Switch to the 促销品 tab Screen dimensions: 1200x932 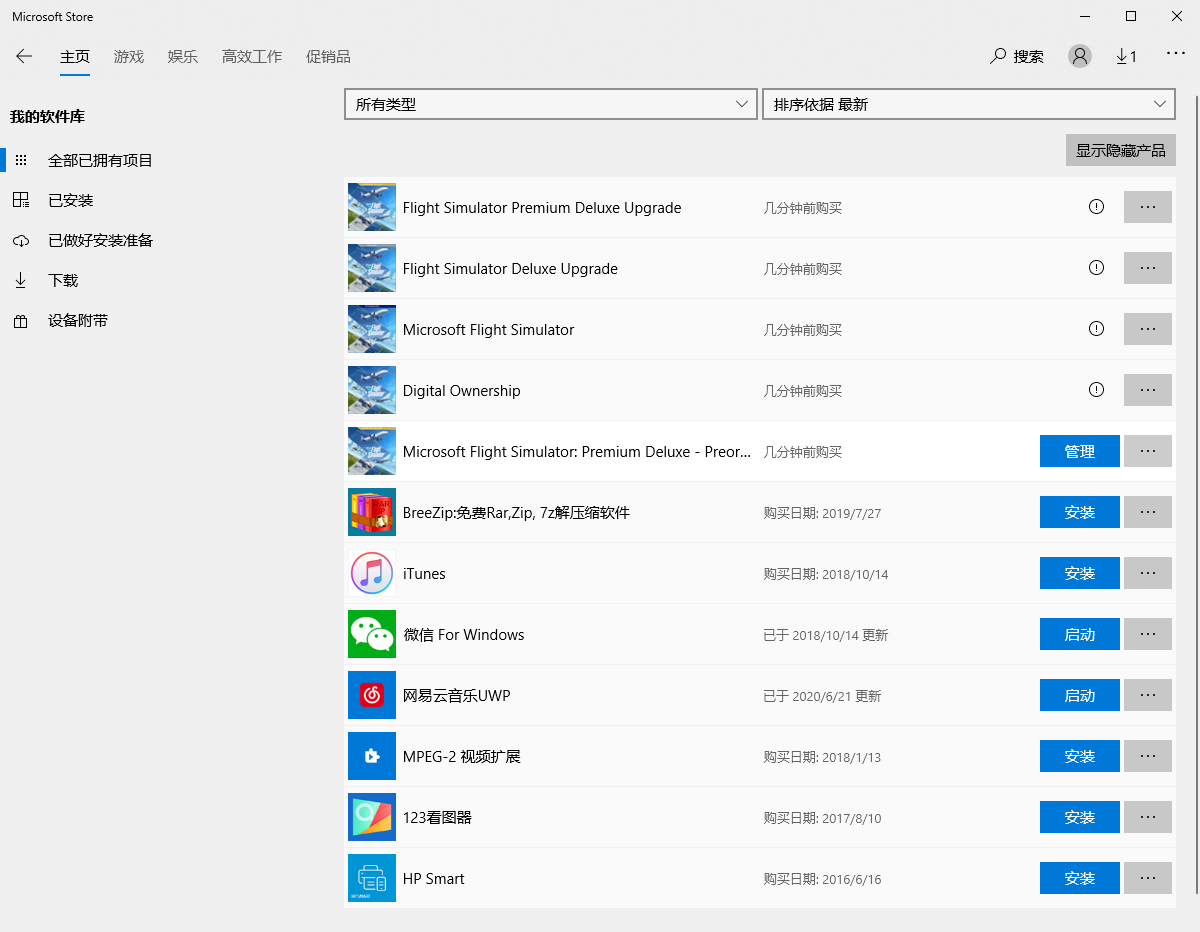pos(328,57)
